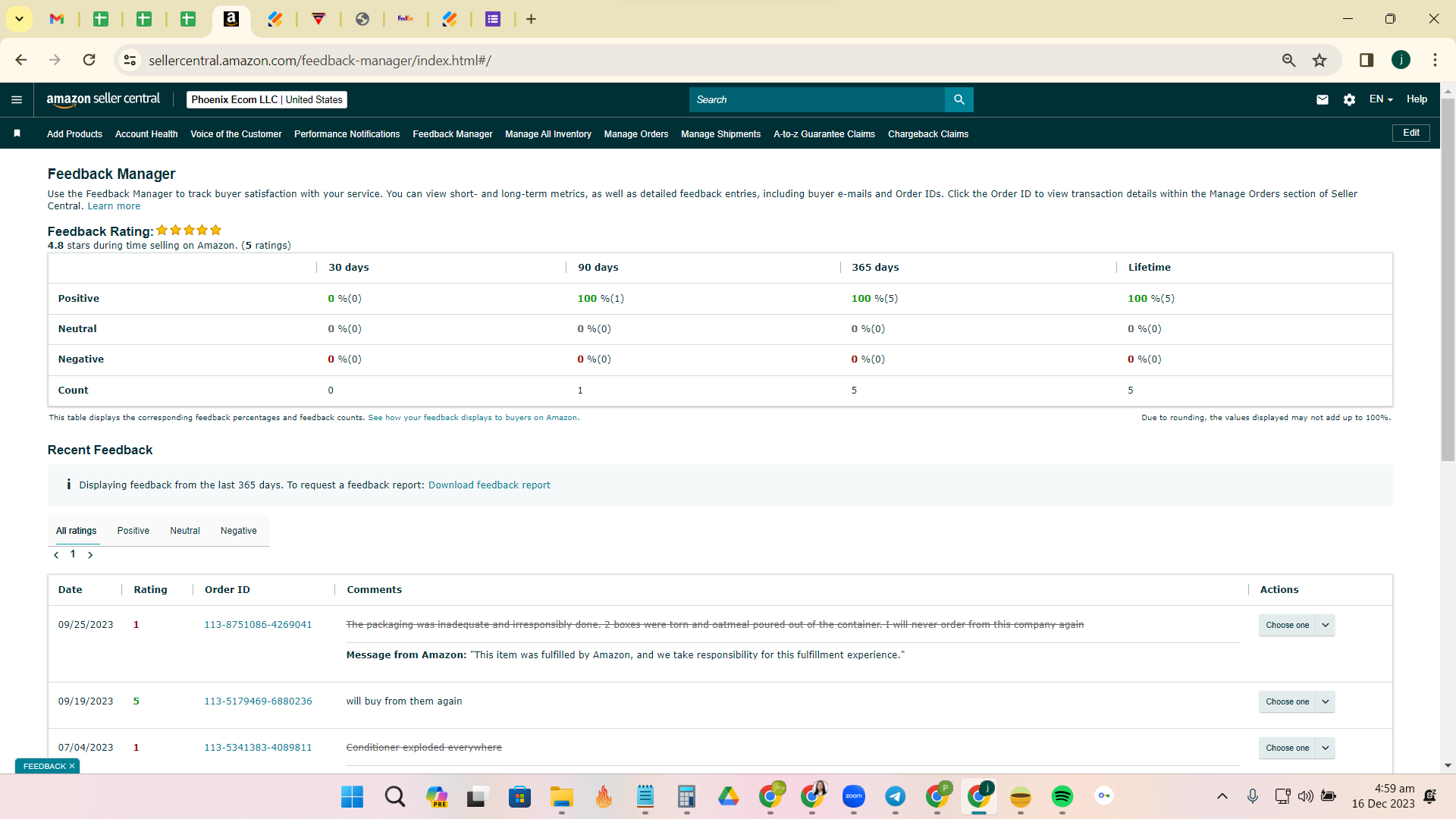
Task: Switch to the Negative feedback tab
Action: click(x=239, y=531)
